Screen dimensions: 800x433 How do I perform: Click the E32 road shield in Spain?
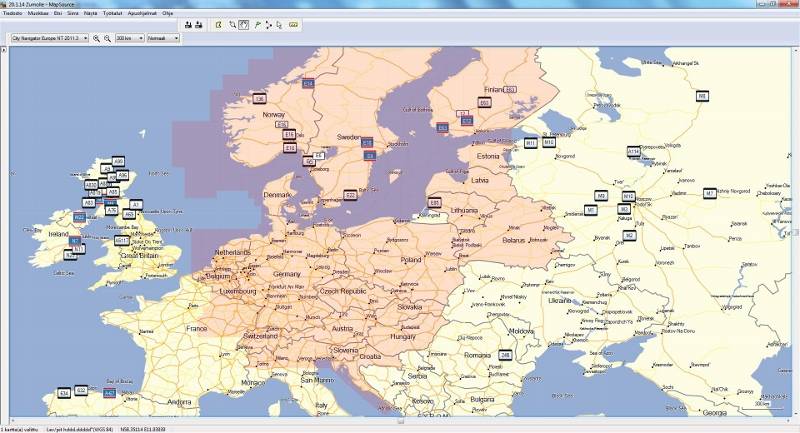point(81,390)
